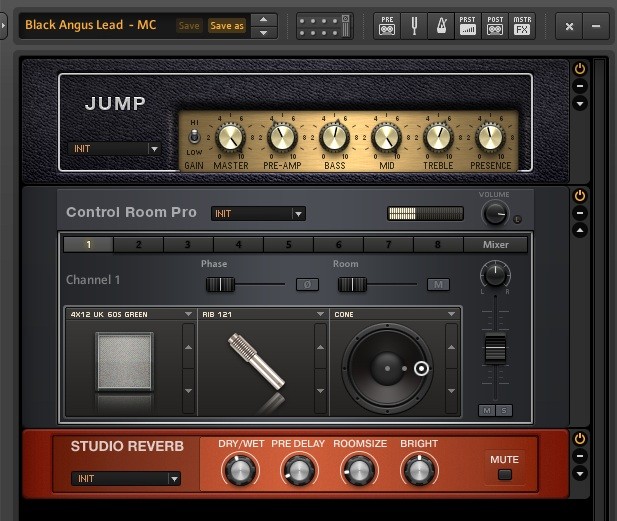Switch to channel tab 7
The image size is (617, 521).
[x=388, y=245]
